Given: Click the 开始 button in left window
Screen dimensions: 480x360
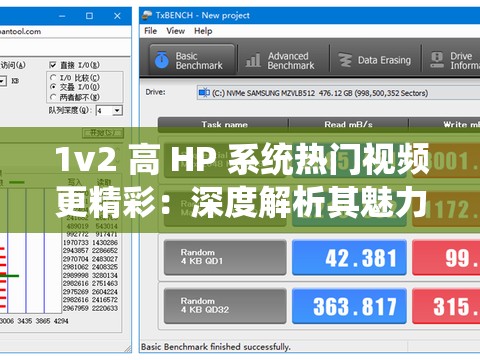Looking at the screenshot, I should click(103, 133).
